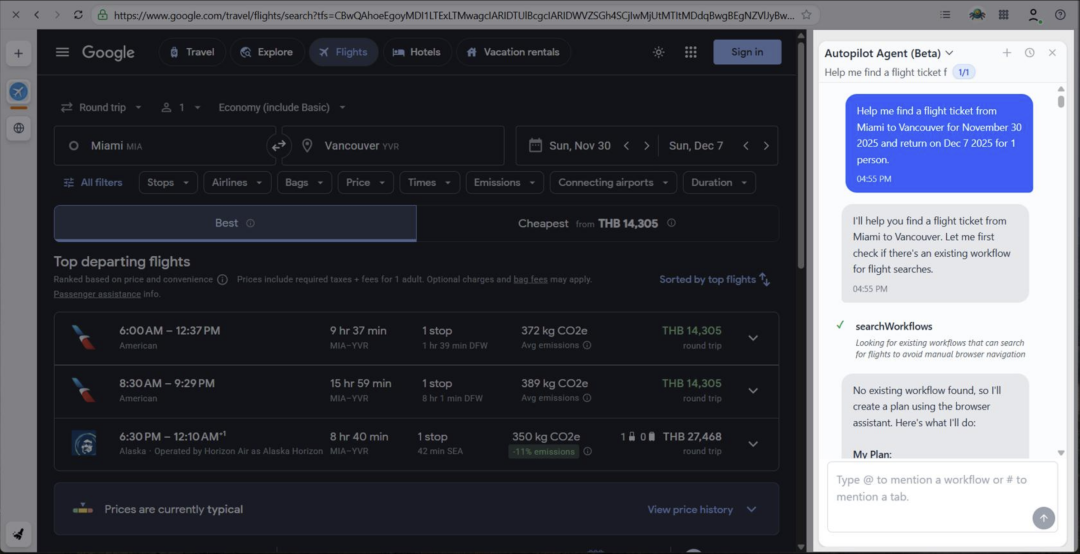Open the Price filter
Screen dimensions: 1080x554
(x=366, y=183)
